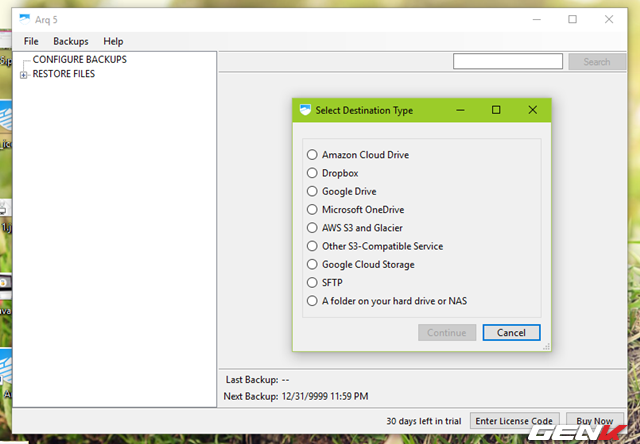Screen dimensions: 640x444
Task: Select a folder on hard drive or NAS
Action: click(313, 301)
